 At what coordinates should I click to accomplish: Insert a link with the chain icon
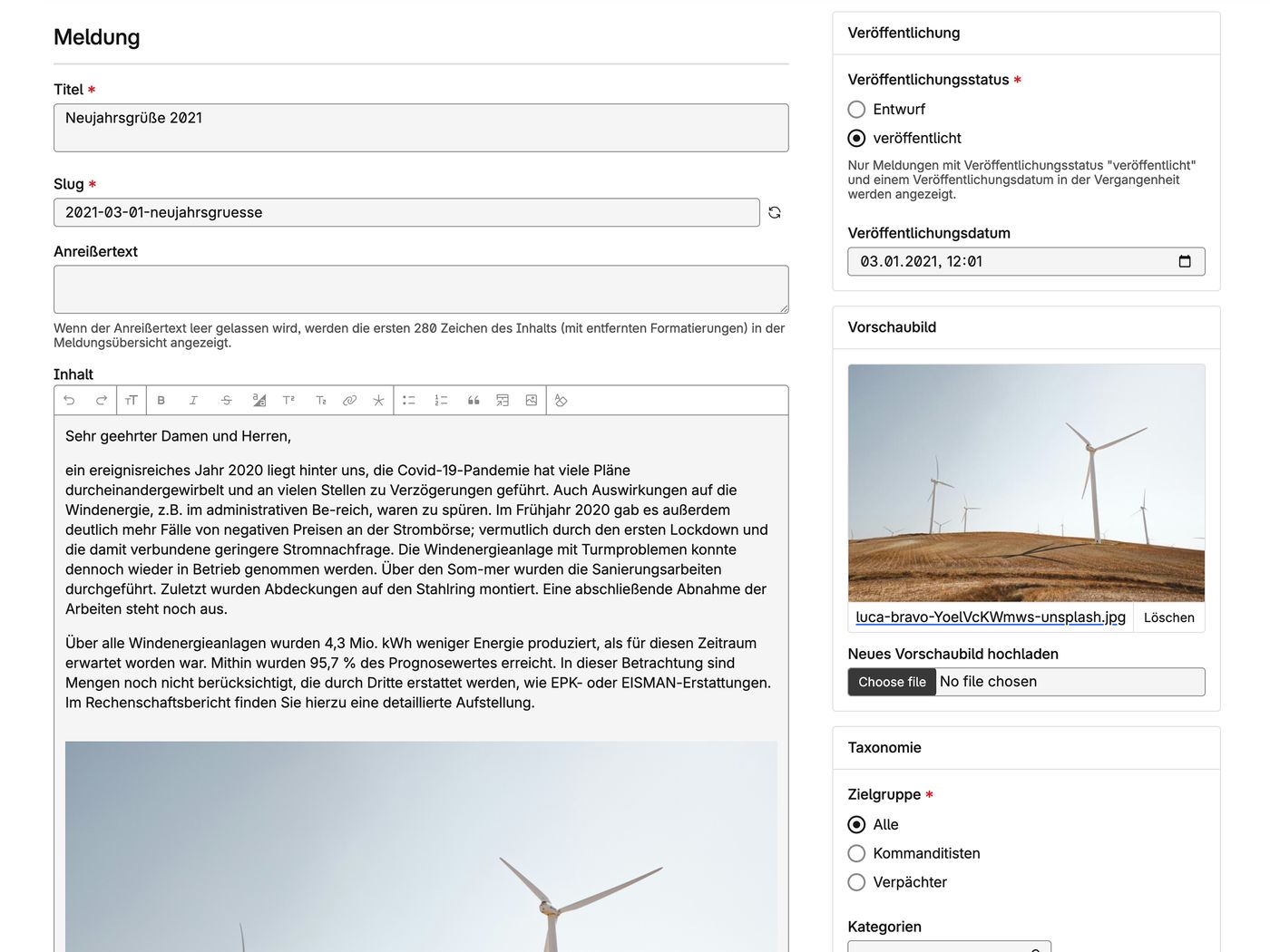coord(349,400)
